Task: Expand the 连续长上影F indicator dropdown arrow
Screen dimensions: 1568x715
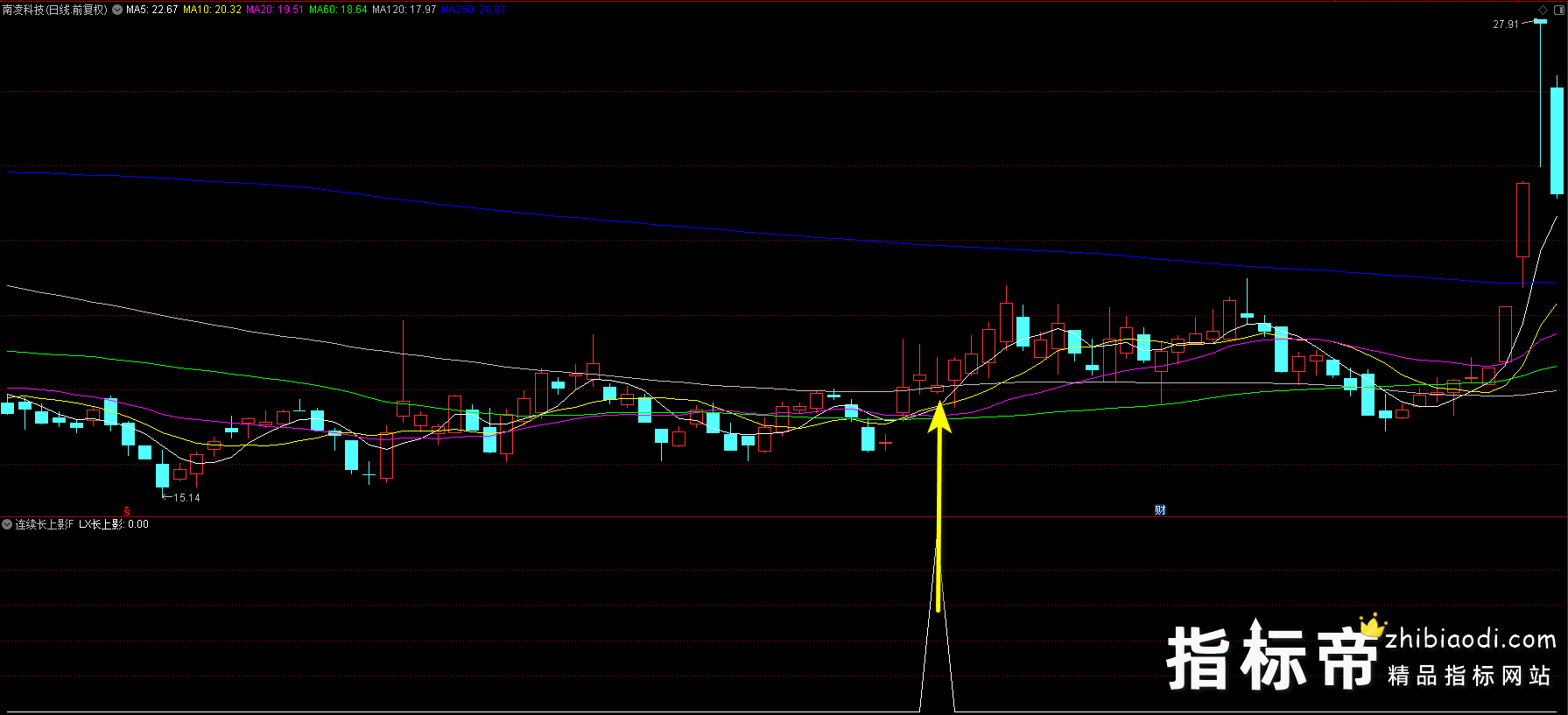Action: point(7,524)
